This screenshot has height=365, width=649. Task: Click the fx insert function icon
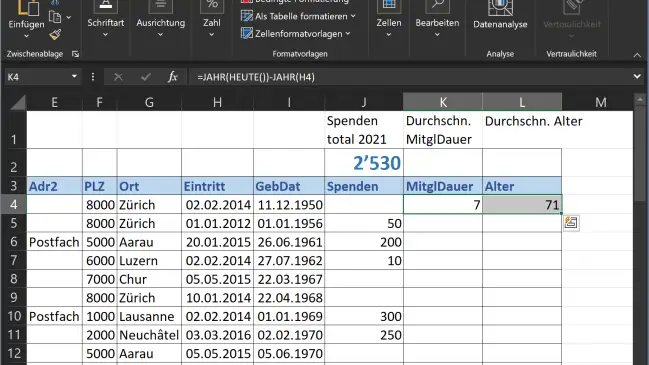coord(173,77)
